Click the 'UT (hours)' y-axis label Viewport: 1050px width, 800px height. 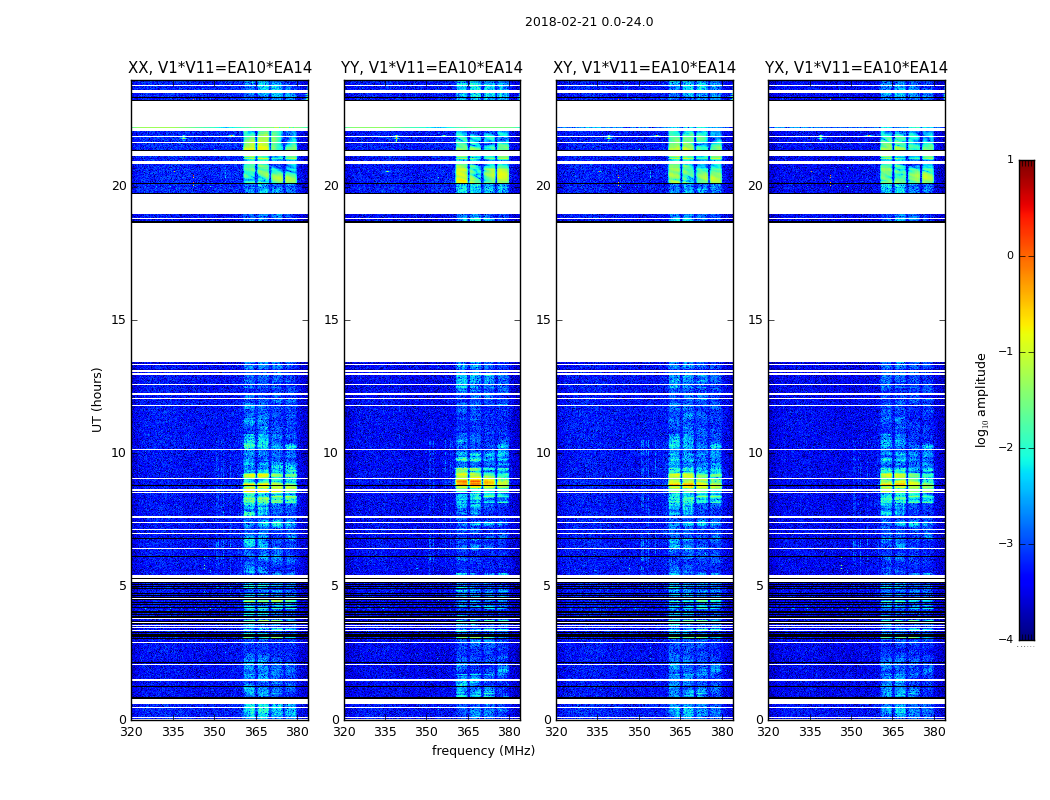98,399
